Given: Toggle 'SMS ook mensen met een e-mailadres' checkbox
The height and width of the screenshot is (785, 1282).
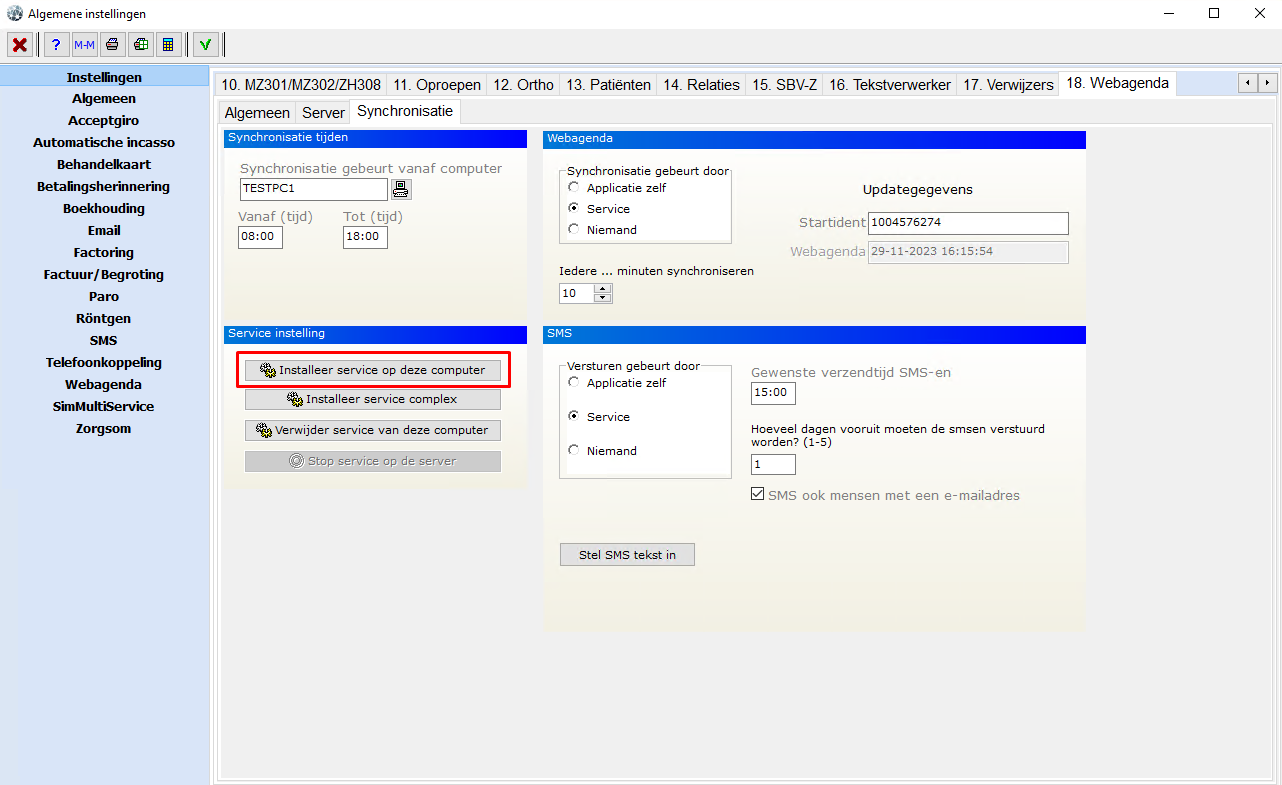Looking at the screenshot, I should [x=757, y=494].
